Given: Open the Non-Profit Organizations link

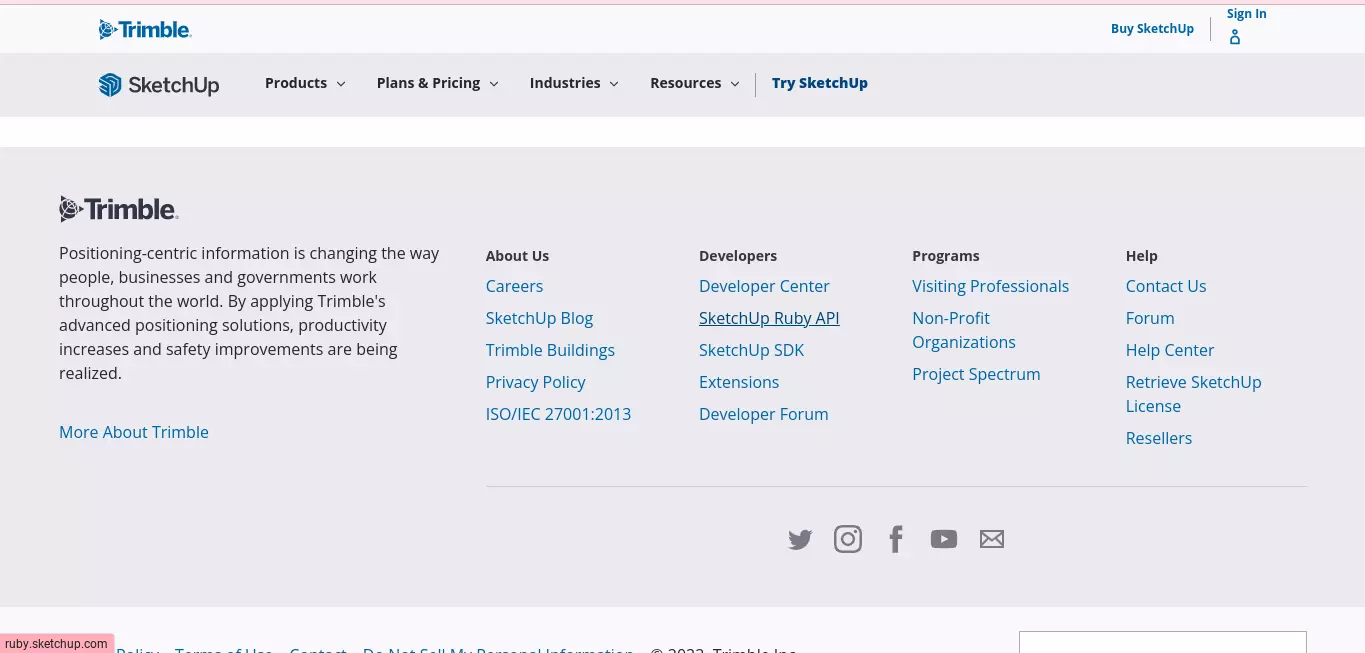Looking at the screenshot, I should pyautogui.click(x=964, y=330).
